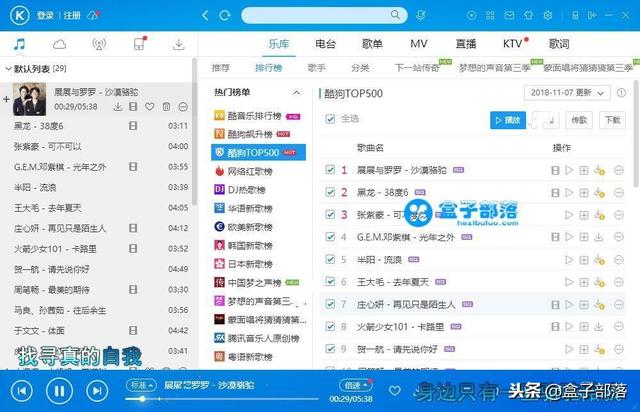Select playlist song 于文文 - 体面
Image resolution: width=640 pixels, height=412 pixels.
coord(98,330)
